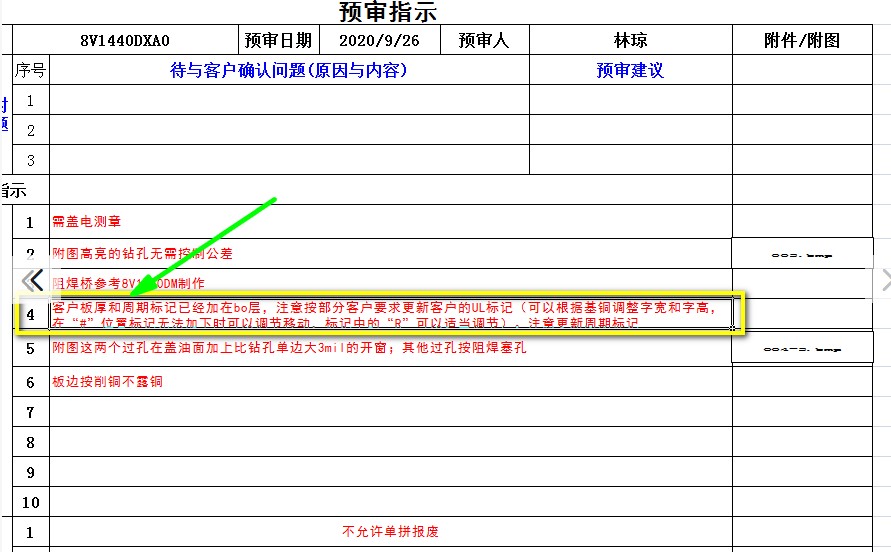Open the 003.bmp attachment in row 2
Viewport: 891px width, 552px height.
point(802,254)
